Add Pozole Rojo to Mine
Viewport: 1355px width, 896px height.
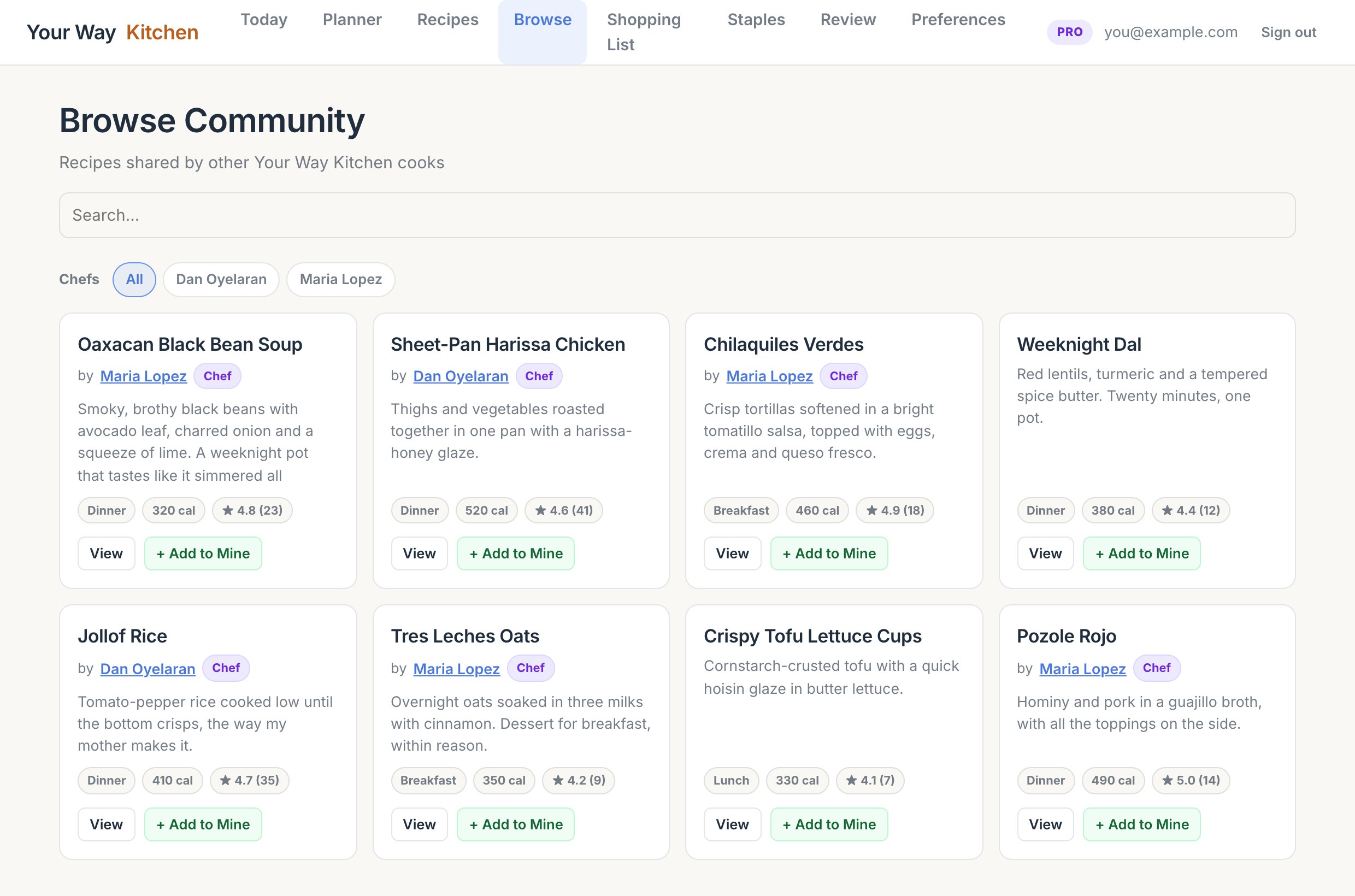1142,824
